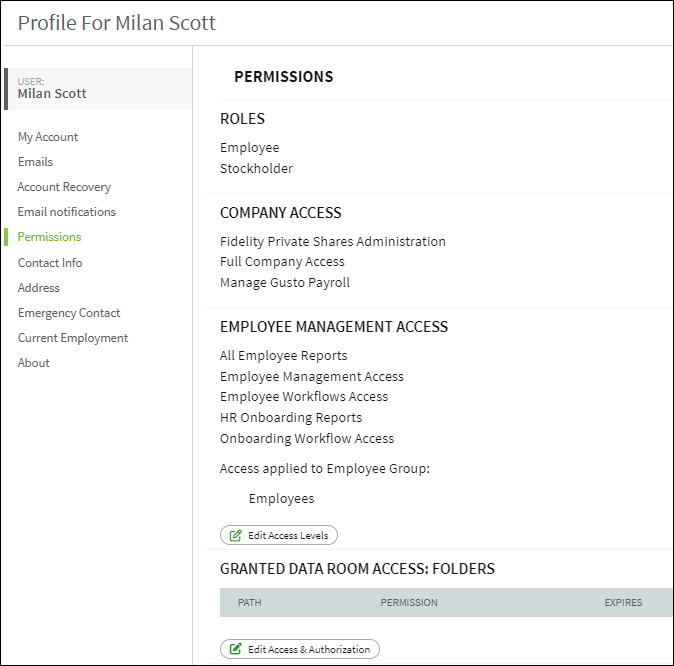Click Employees group entry

[282, 498]
